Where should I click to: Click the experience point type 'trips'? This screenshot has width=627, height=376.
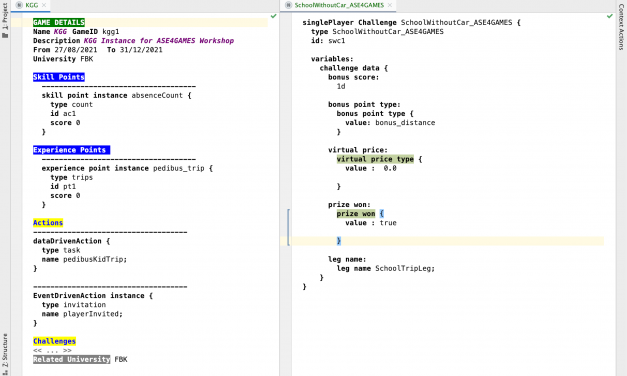(x=82, y=178)
